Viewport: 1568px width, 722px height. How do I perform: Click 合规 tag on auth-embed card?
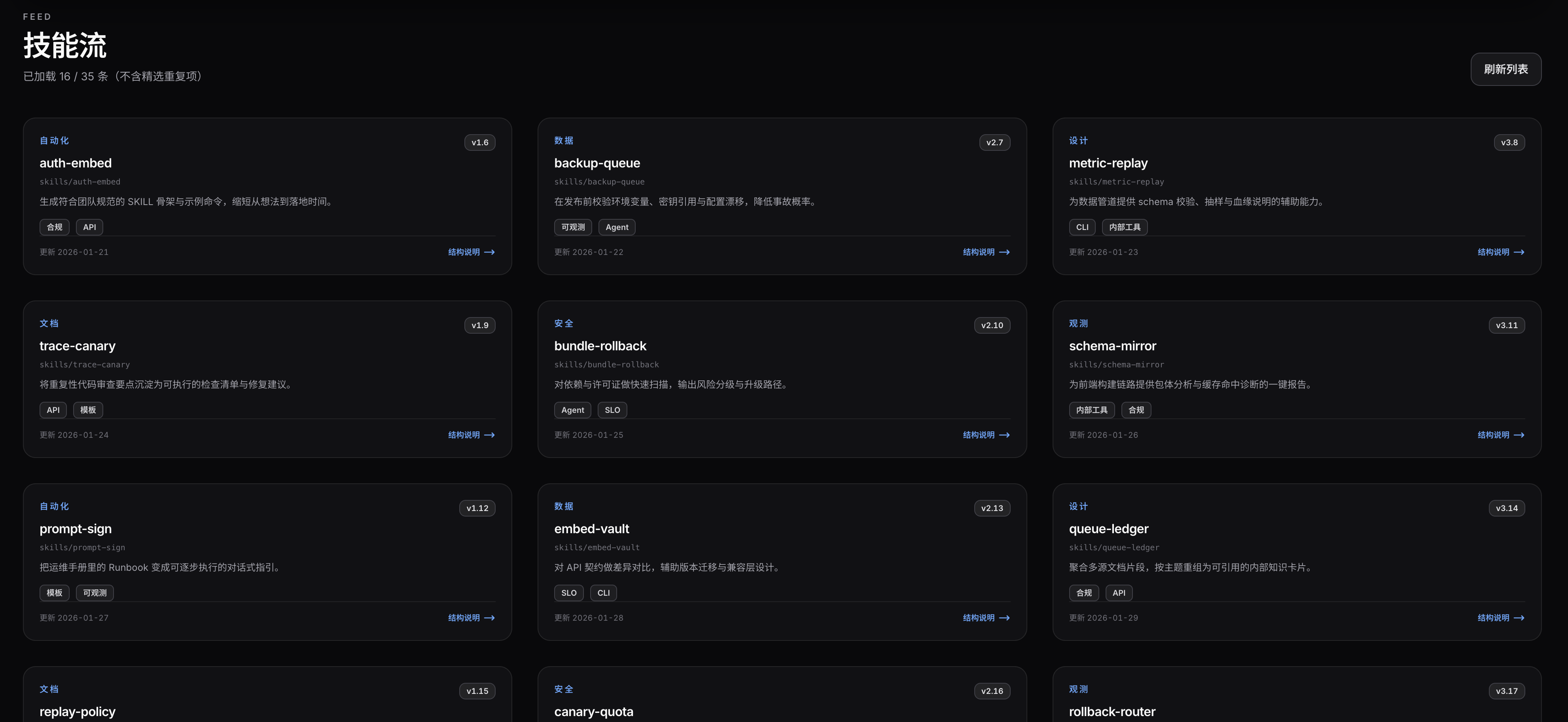tap(55, 227)
